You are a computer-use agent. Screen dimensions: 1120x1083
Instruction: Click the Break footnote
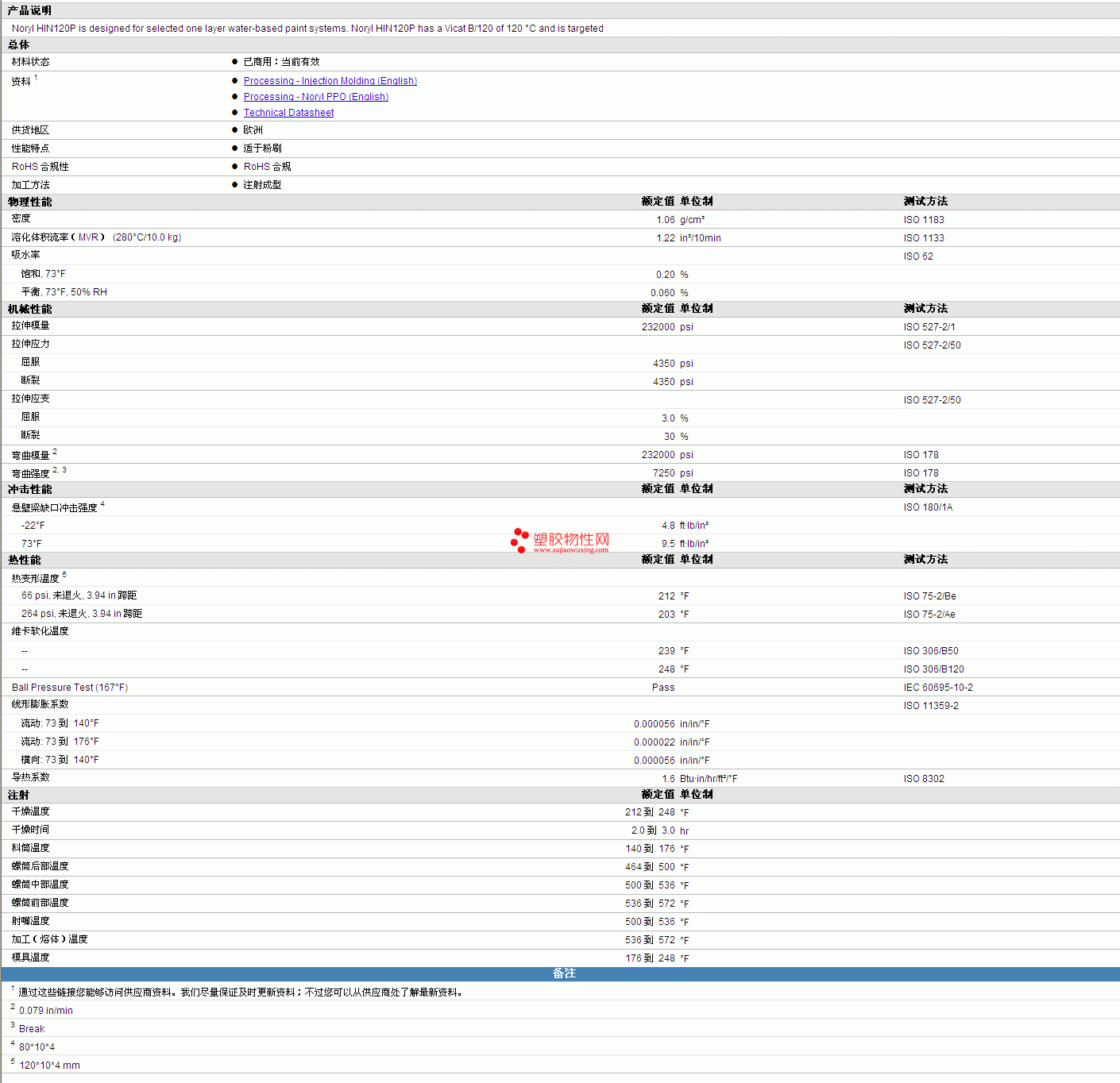(x=32, y=1029)
